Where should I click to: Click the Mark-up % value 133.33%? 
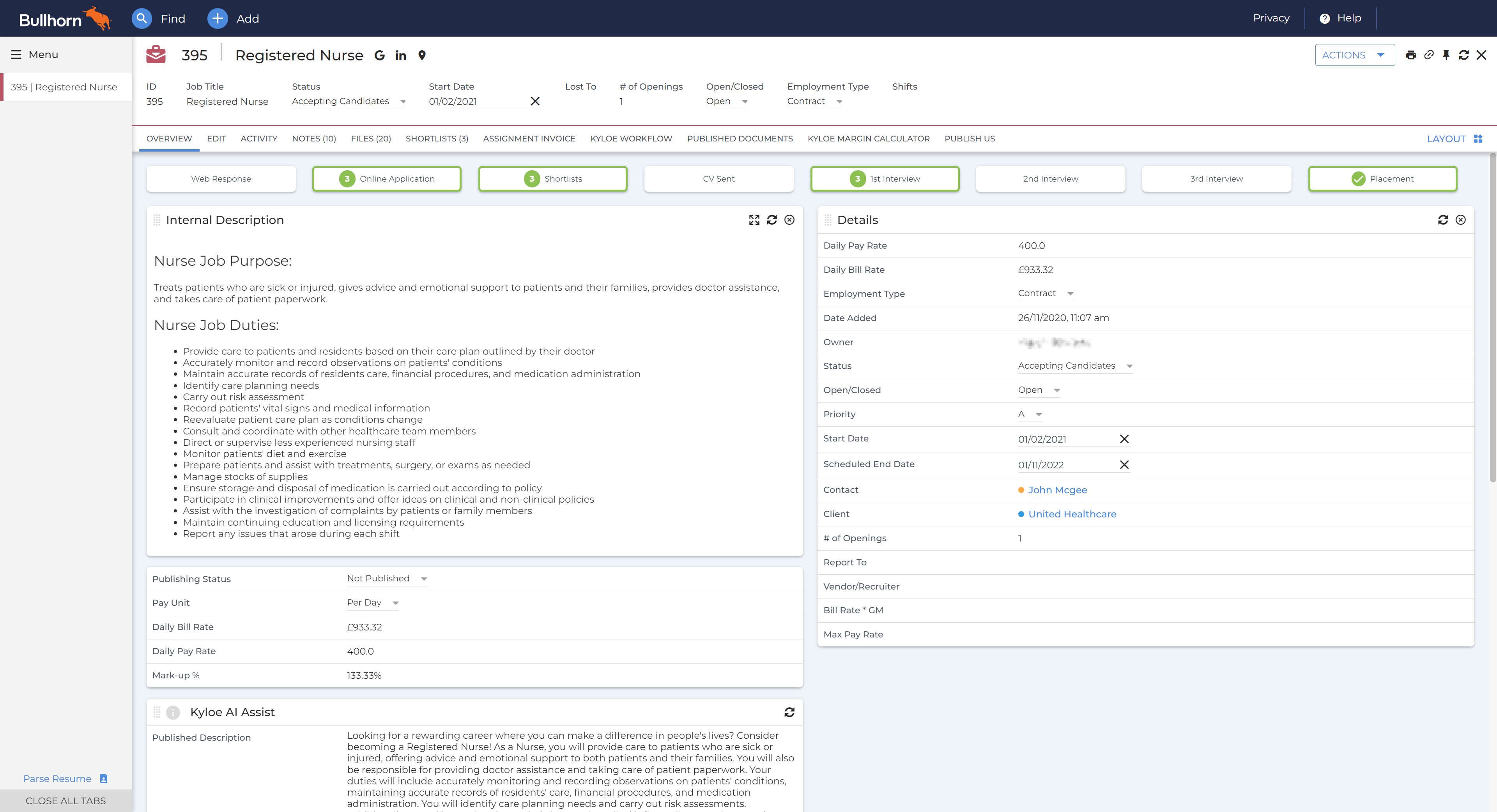pos(364,676)
